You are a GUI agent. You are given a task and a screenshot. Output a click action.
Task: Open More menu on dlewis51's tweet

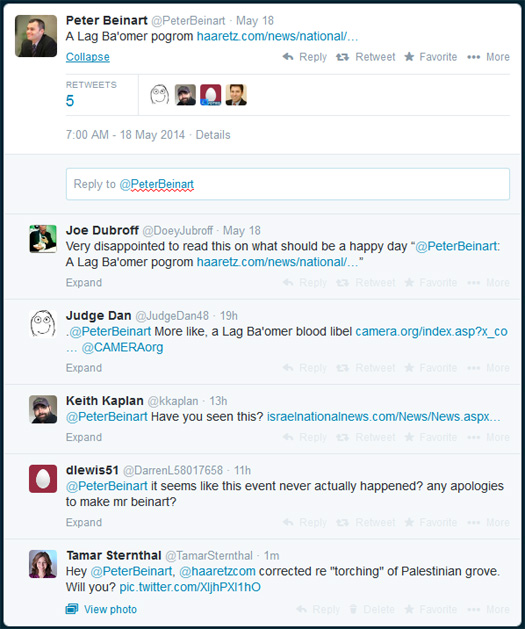click(488, 522)
